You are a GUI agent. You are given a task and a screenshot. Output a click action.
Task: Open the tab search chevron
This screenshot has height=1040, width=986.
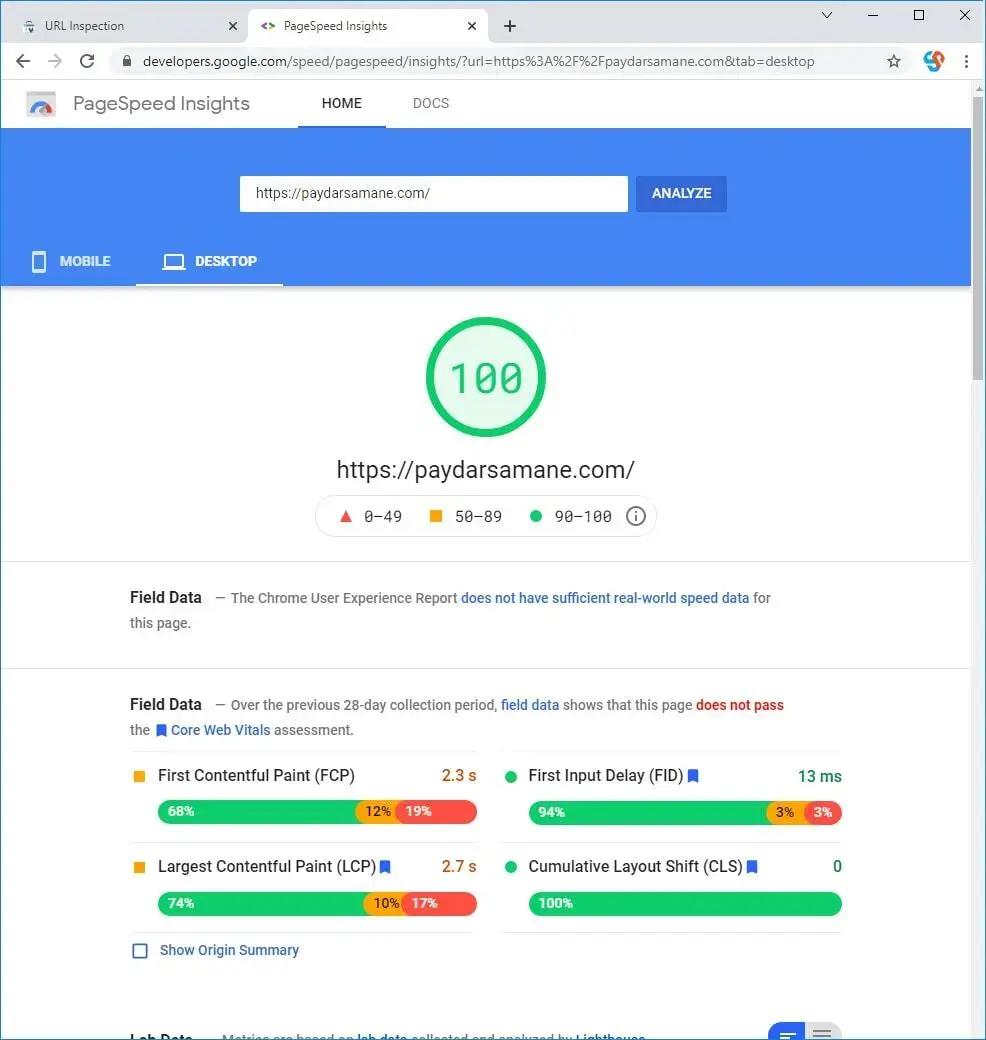(x=827, y=15)
